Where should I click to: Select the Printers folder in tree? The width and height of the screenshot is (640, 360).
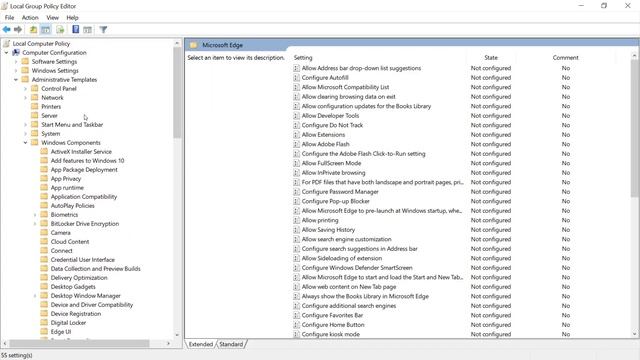click(51, 107)
